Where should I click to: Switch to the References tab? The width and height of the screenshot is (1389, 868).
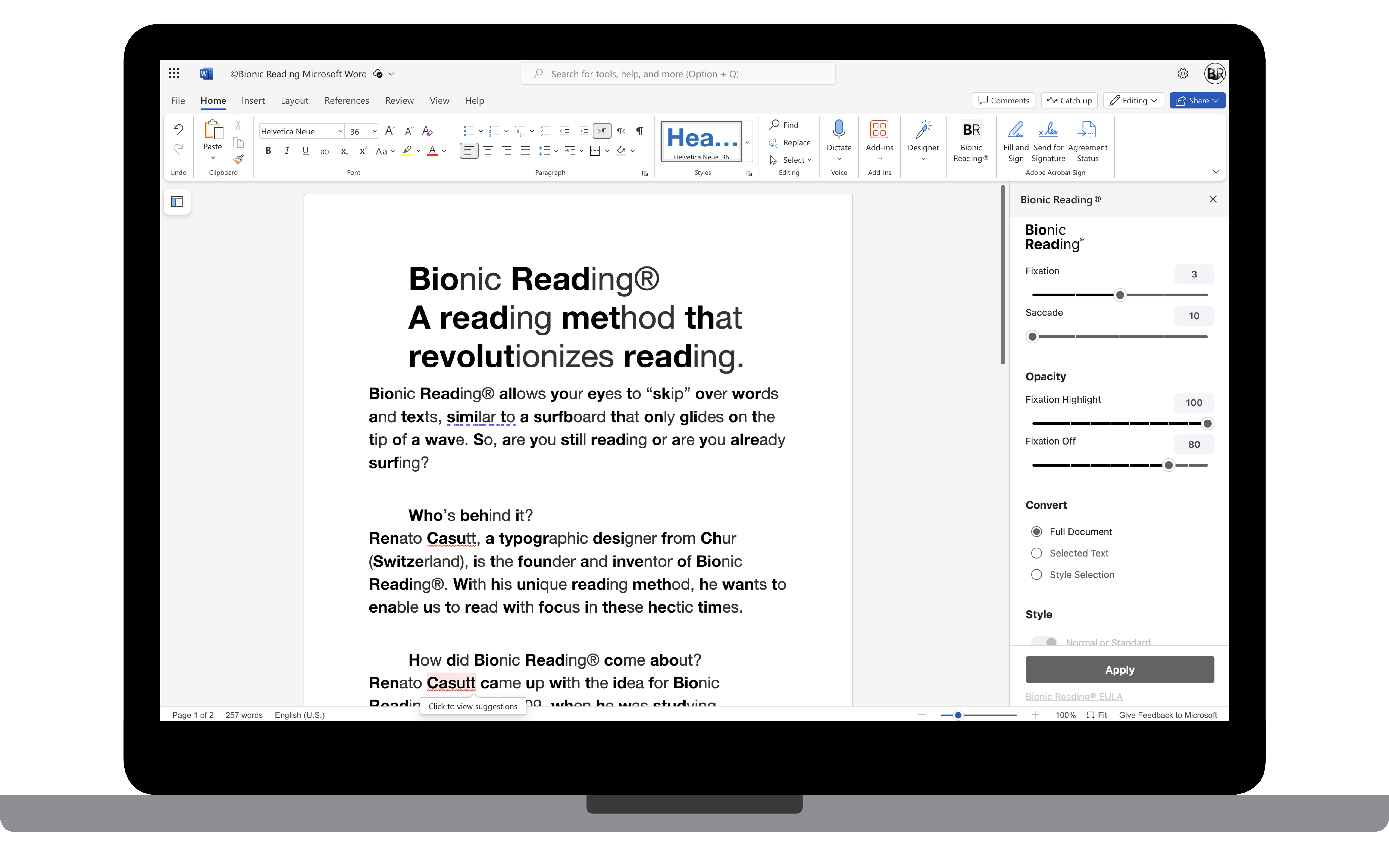pyautogui.click(x=347, y=100)
